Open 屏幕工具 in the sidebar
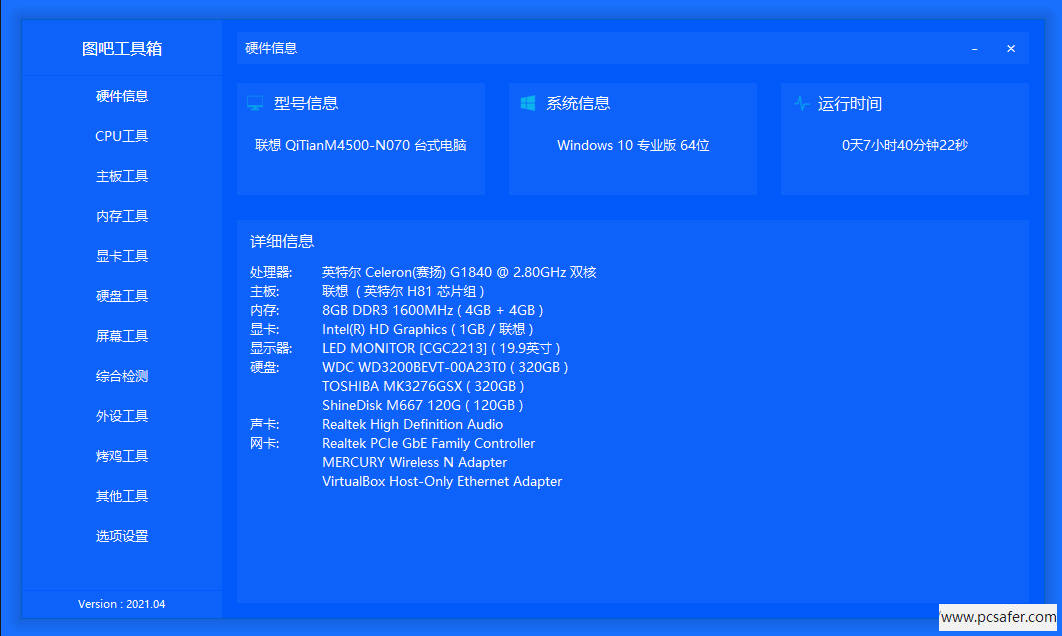1062x636 pixels. pyautogui.click(x=122, y=336)
